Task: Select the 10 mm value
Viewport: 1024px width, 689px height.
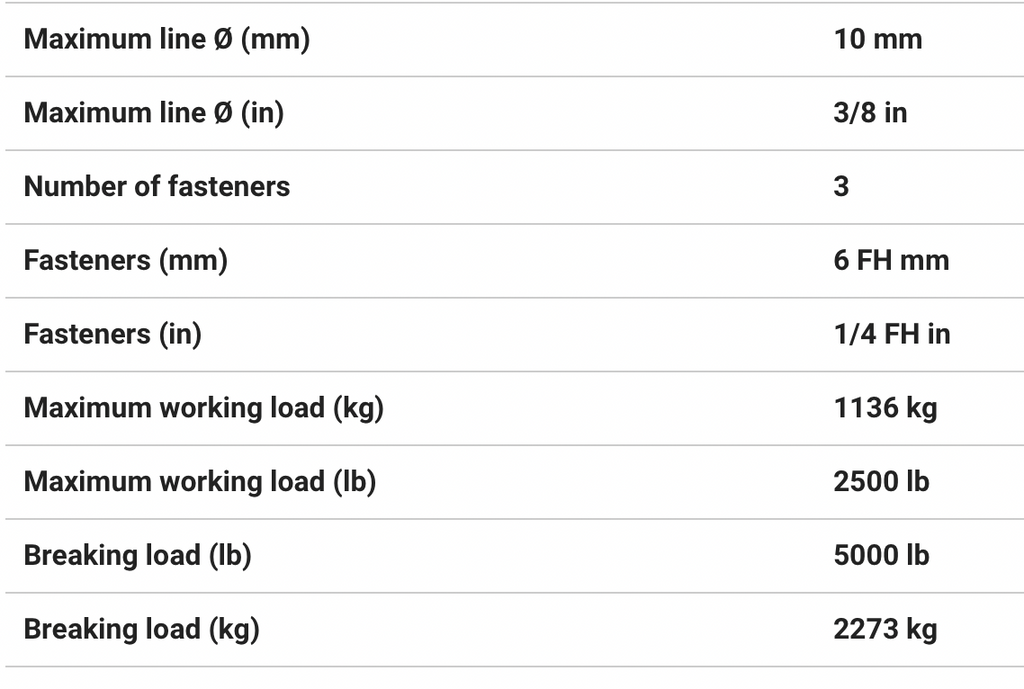Action: tap(877, 40)
